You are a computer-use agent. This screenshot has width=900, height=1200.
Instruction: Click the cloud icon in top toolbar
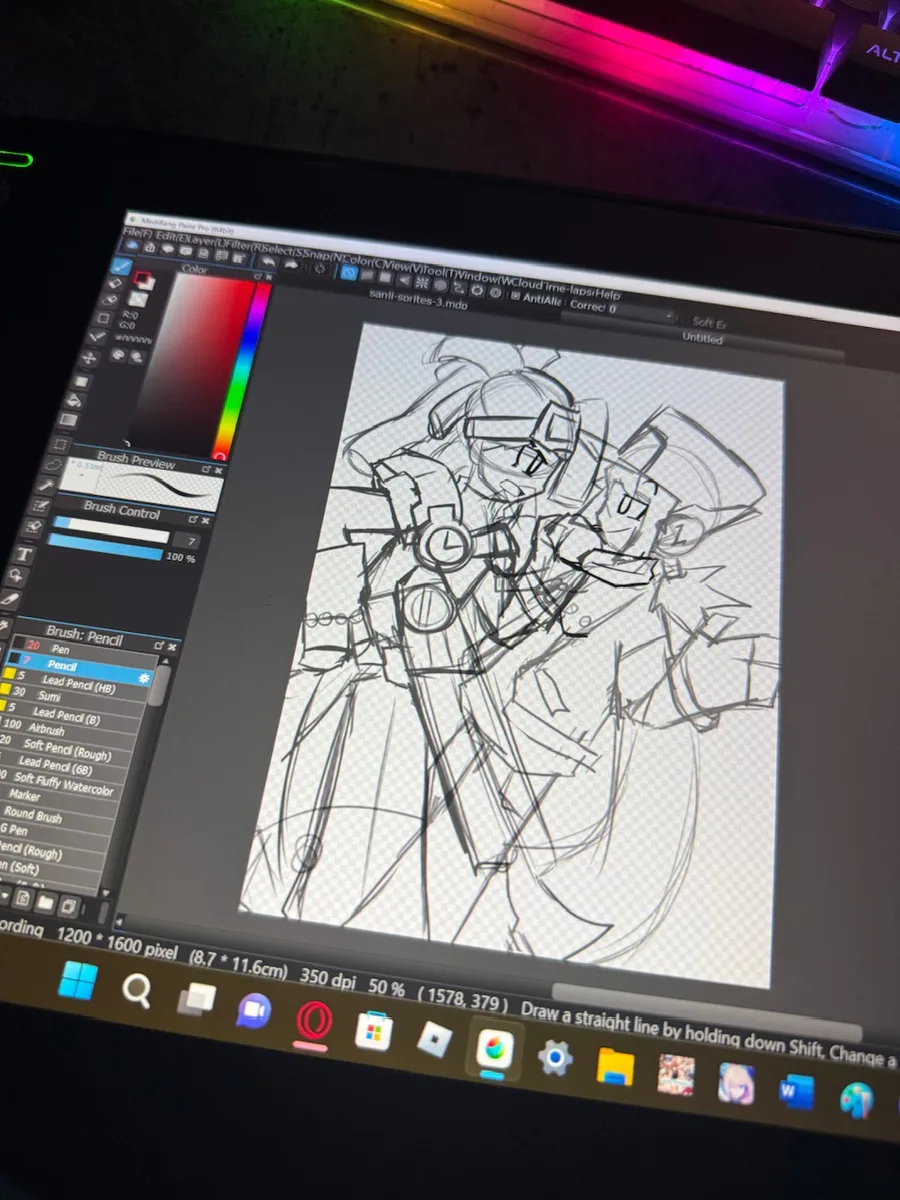131,245
